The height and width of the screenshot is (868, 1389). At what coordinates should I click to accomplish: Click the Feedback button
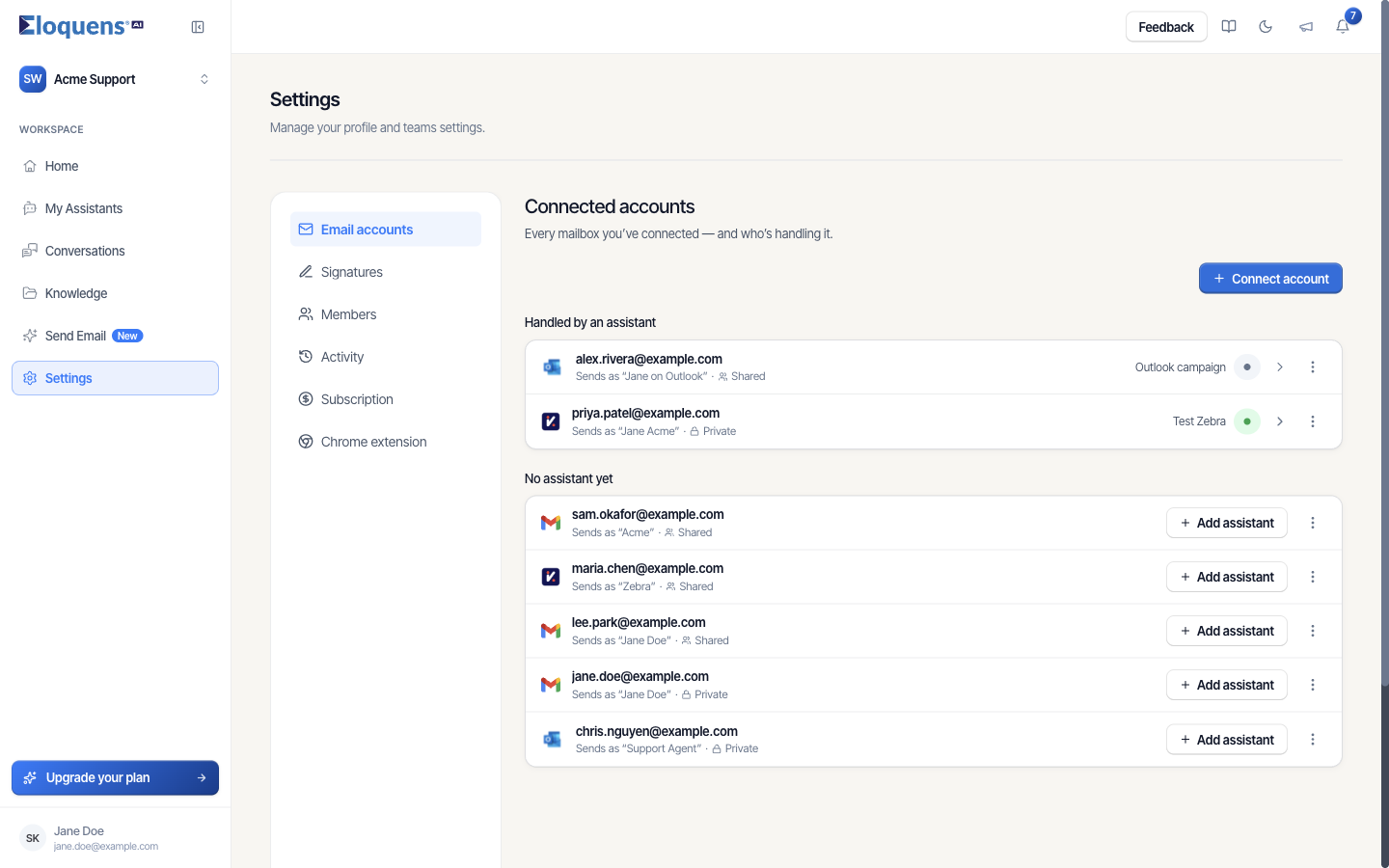[x=1166, y=27]
